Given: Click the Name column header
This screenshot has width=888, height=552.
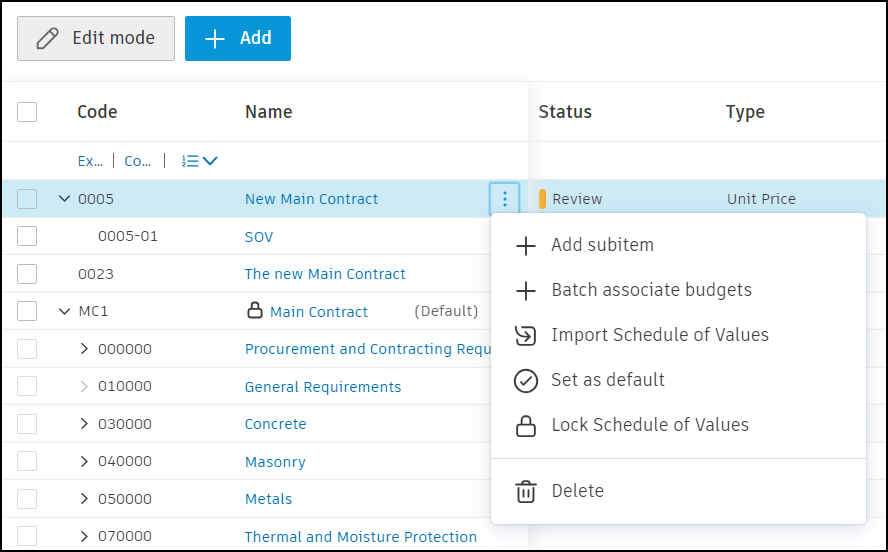Looking at the screenshot, I should [268, 112].
